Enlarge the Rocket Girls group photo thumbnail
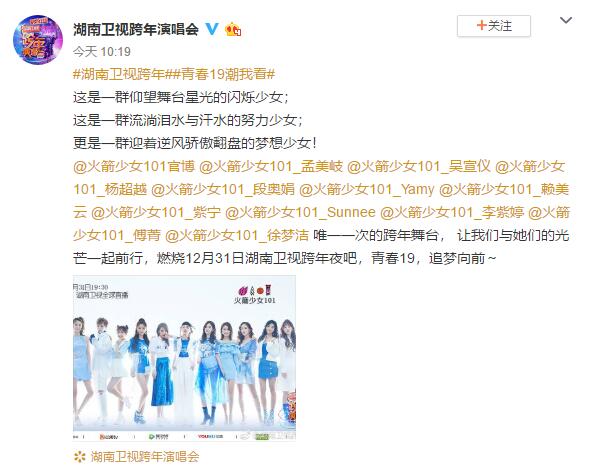Viewport: 589px width, 471px height. coord(184,358)
